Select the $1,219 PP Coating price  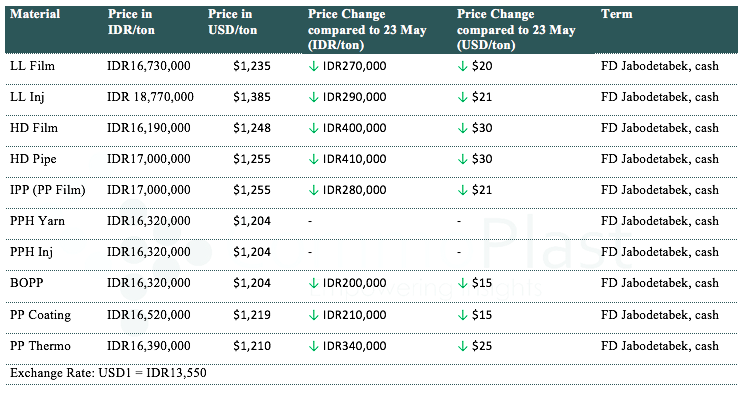252,314
